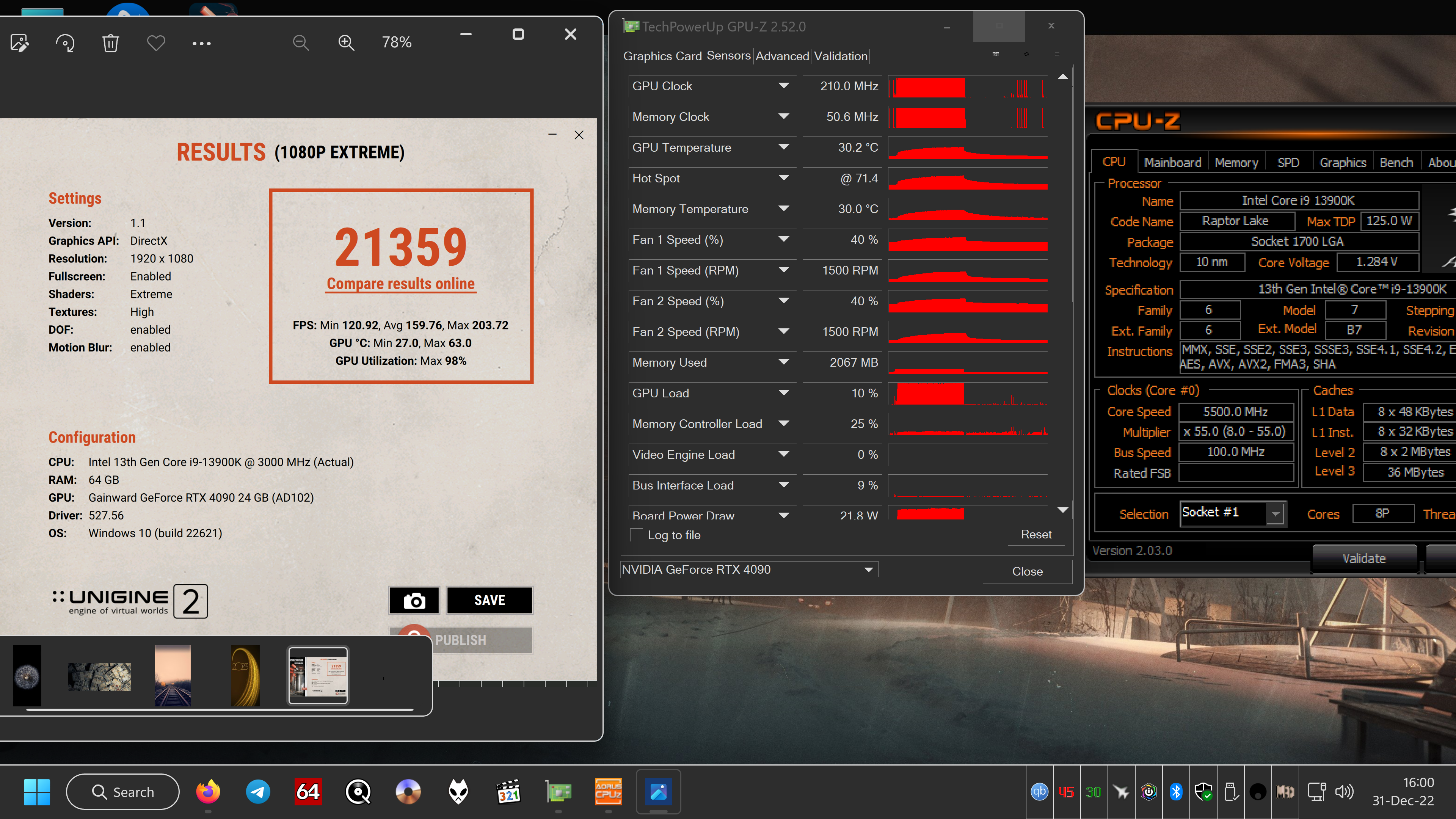Select the golden 2023 thumbnail in filmstrip

(245, 675)
